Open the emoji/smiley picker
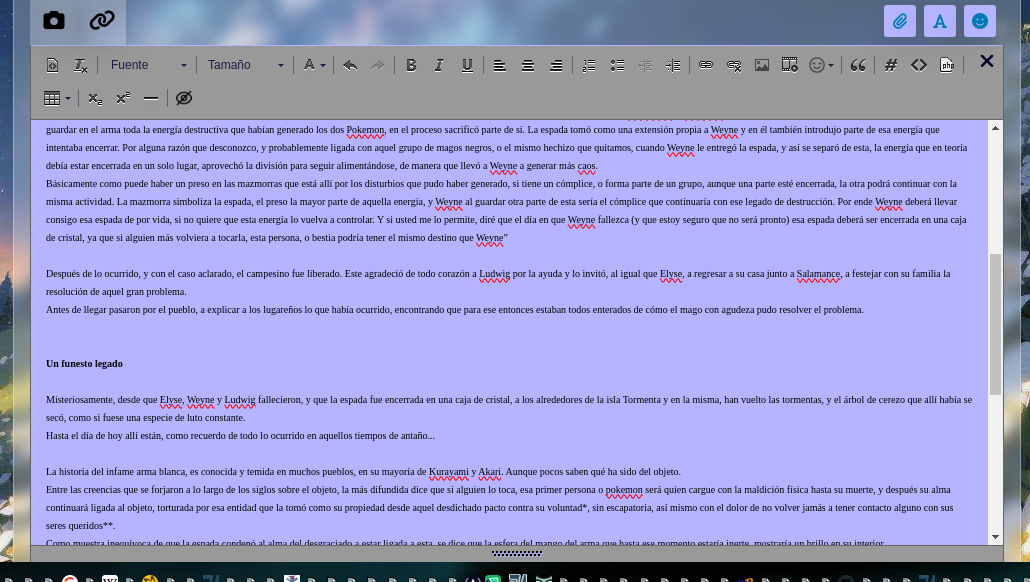The width and height of the screenshot is (1030, 582). (817, 64)
